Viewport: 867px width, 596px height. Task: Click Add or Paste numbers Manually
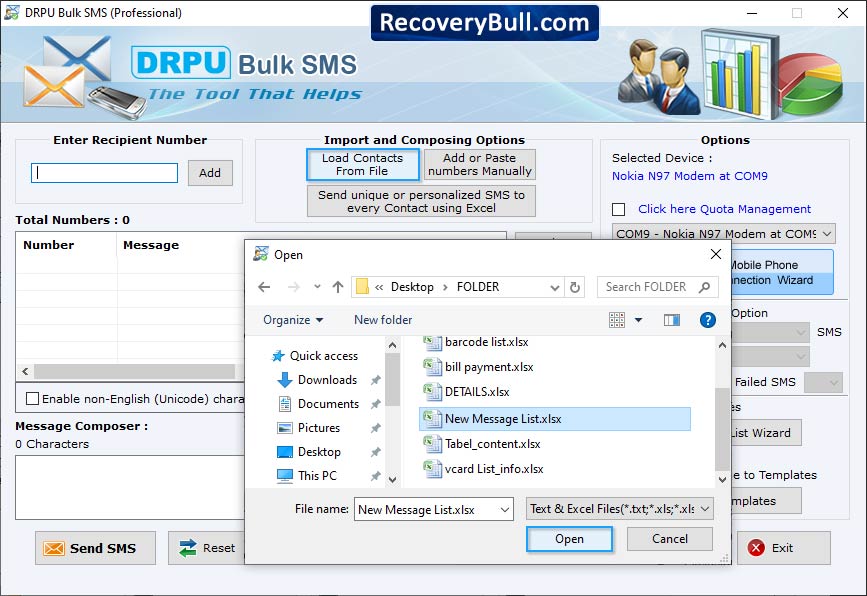479,165
